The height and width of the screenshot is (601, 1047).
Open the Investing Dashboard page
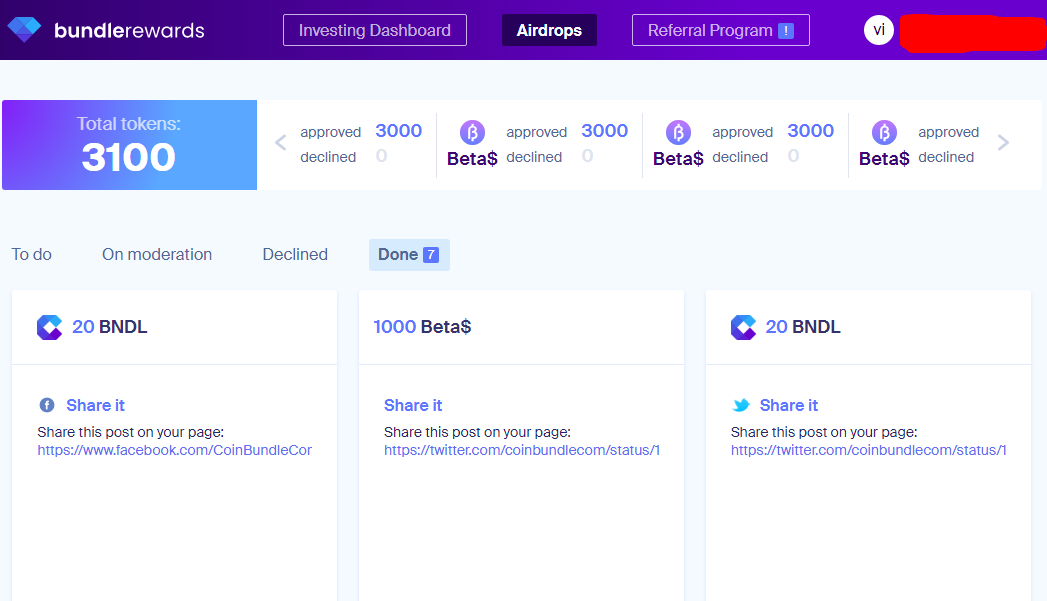click(375, 30)
